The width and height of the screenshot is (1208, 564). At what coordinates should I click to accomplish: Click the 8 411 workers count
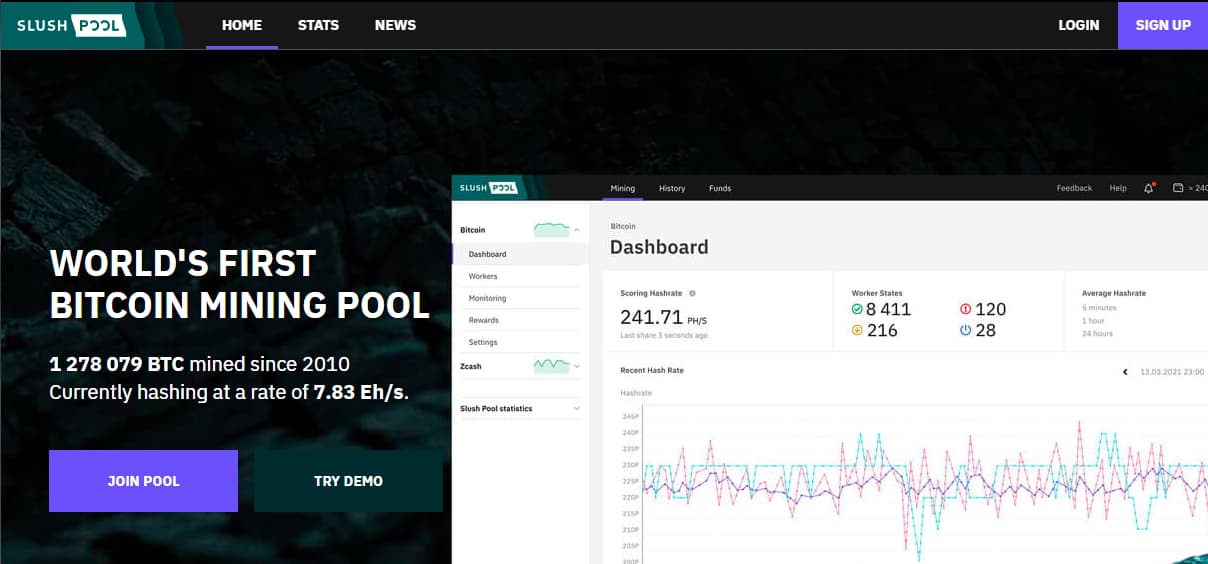[888, 309]
